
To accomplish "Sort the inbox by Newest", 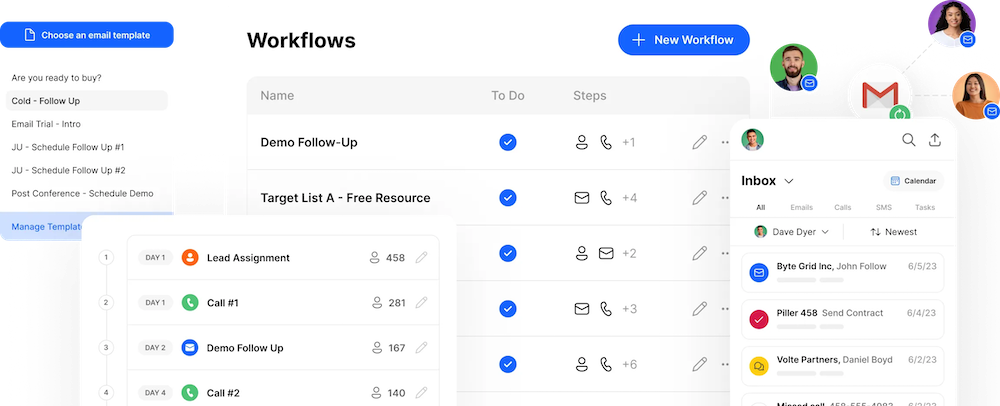I will click(893, 232).
